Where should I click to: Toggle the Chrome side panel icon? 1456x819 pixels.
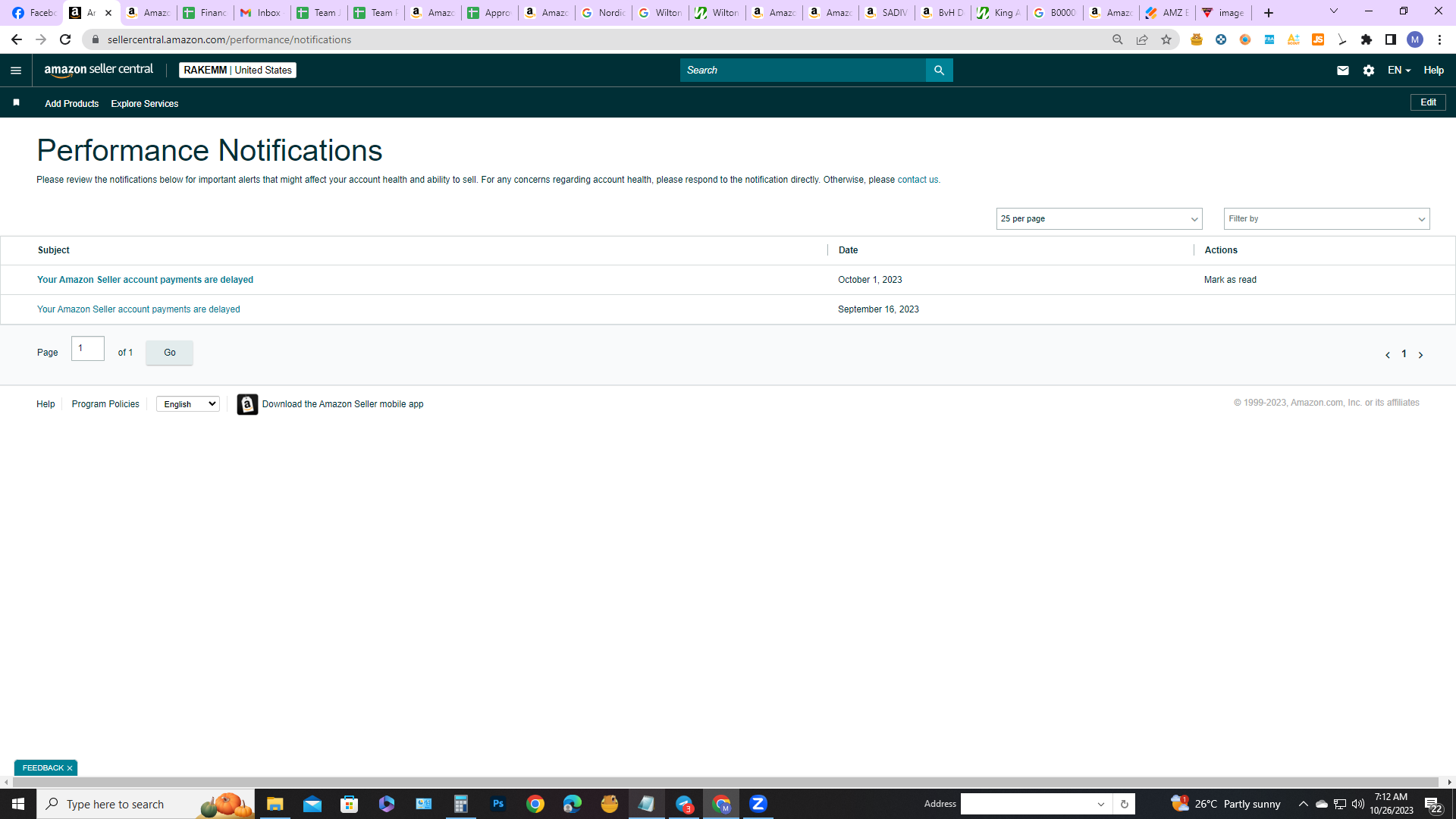1391,39
